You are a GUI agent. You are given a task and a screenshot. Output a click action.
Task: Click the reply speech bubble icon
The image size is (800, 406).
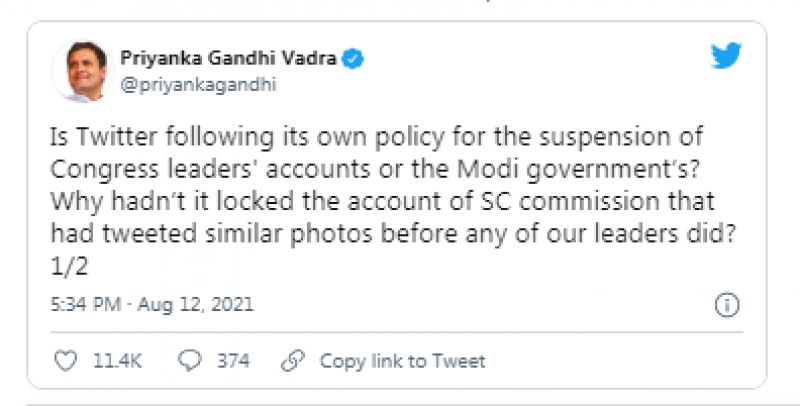[191, 361]
